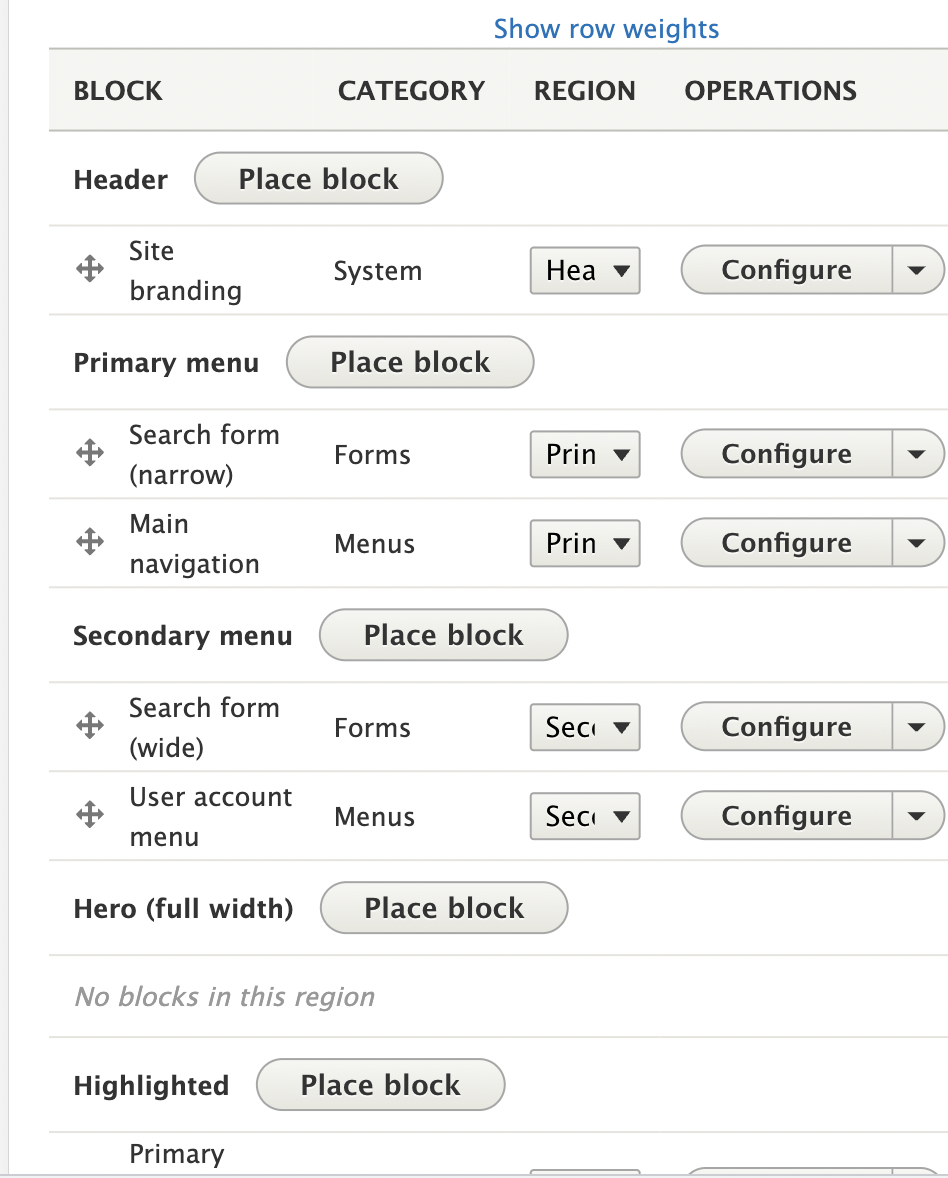This screenshot has width=948, height=1178.
Task: Place a block in the Highlighted region
Action: coord(380,1085)
